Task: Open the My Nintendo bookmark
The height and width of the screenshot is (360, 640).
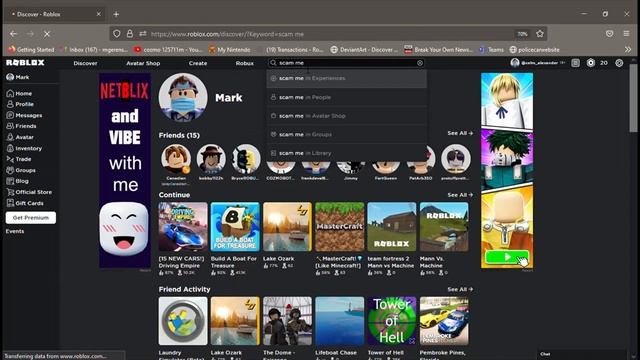Action: coord(229,50)
